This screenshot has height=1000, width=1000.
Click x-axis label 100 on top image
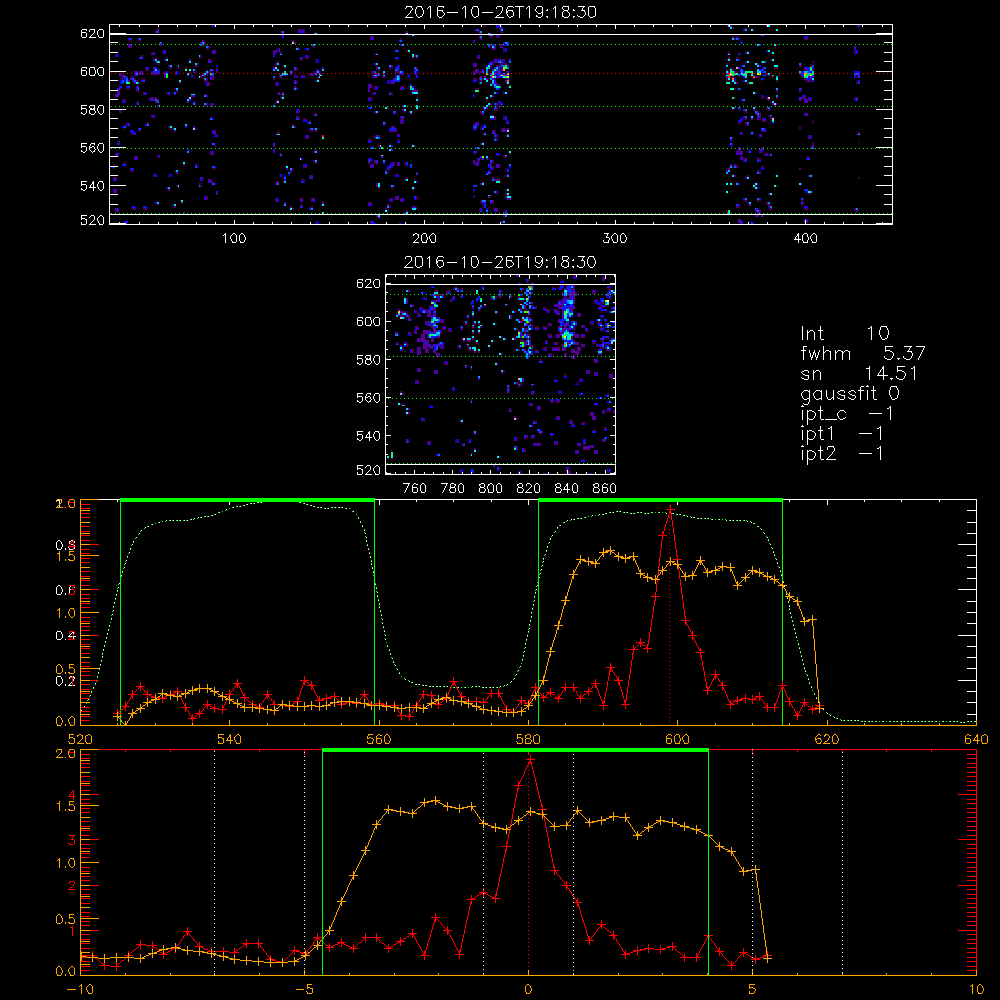(x=234, y=239)
